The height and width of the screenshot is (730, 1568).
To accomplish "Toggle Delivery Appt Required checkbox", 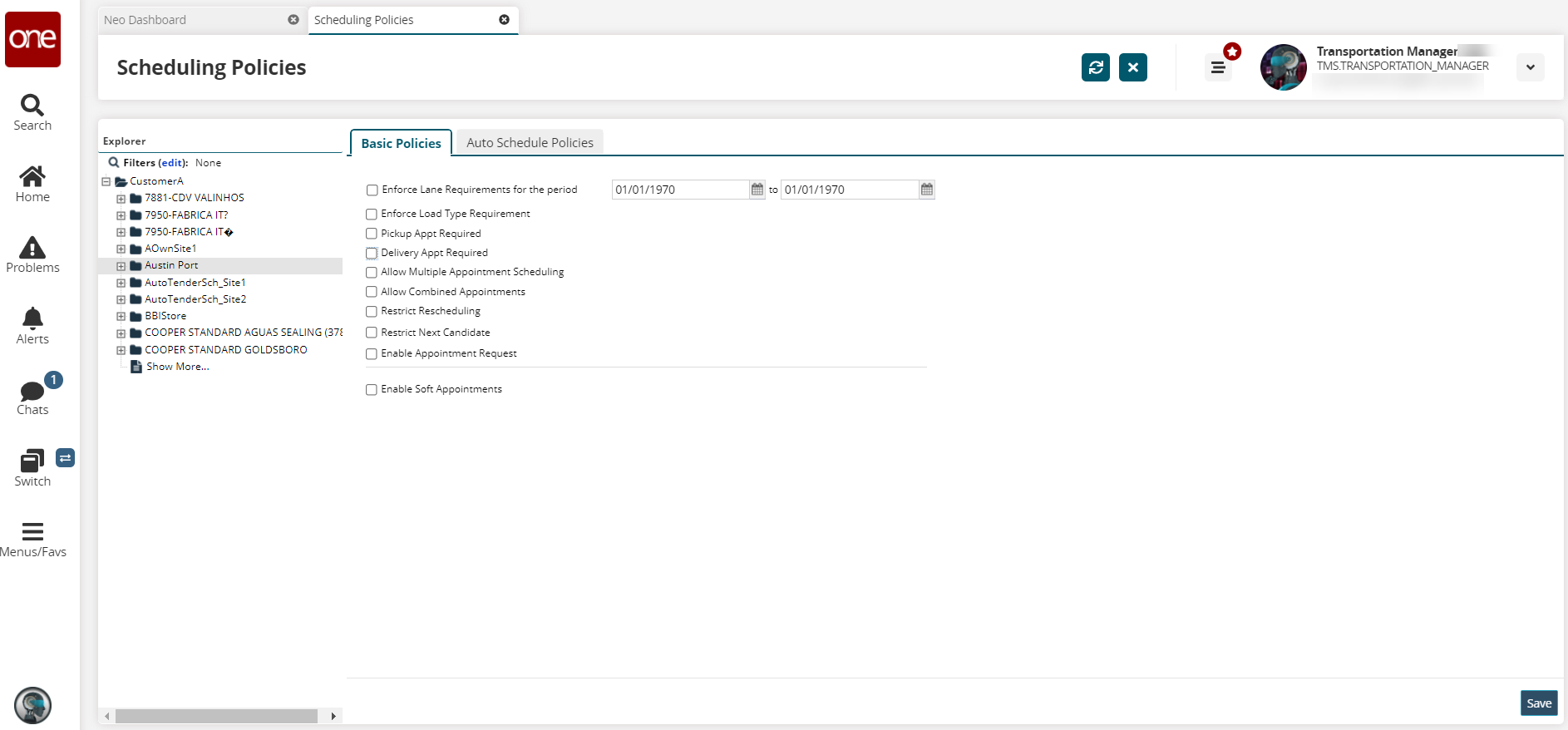I will [372, 254].
